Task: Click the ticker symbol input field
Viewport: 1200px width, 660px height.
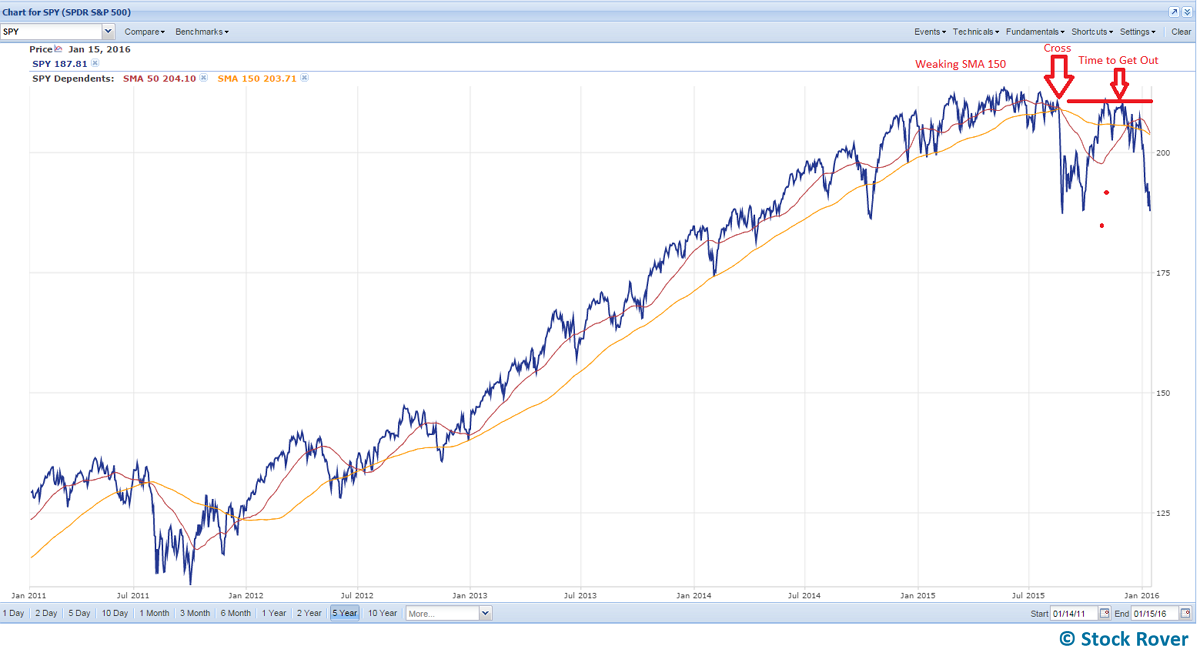Action: (x=51, y=32)
